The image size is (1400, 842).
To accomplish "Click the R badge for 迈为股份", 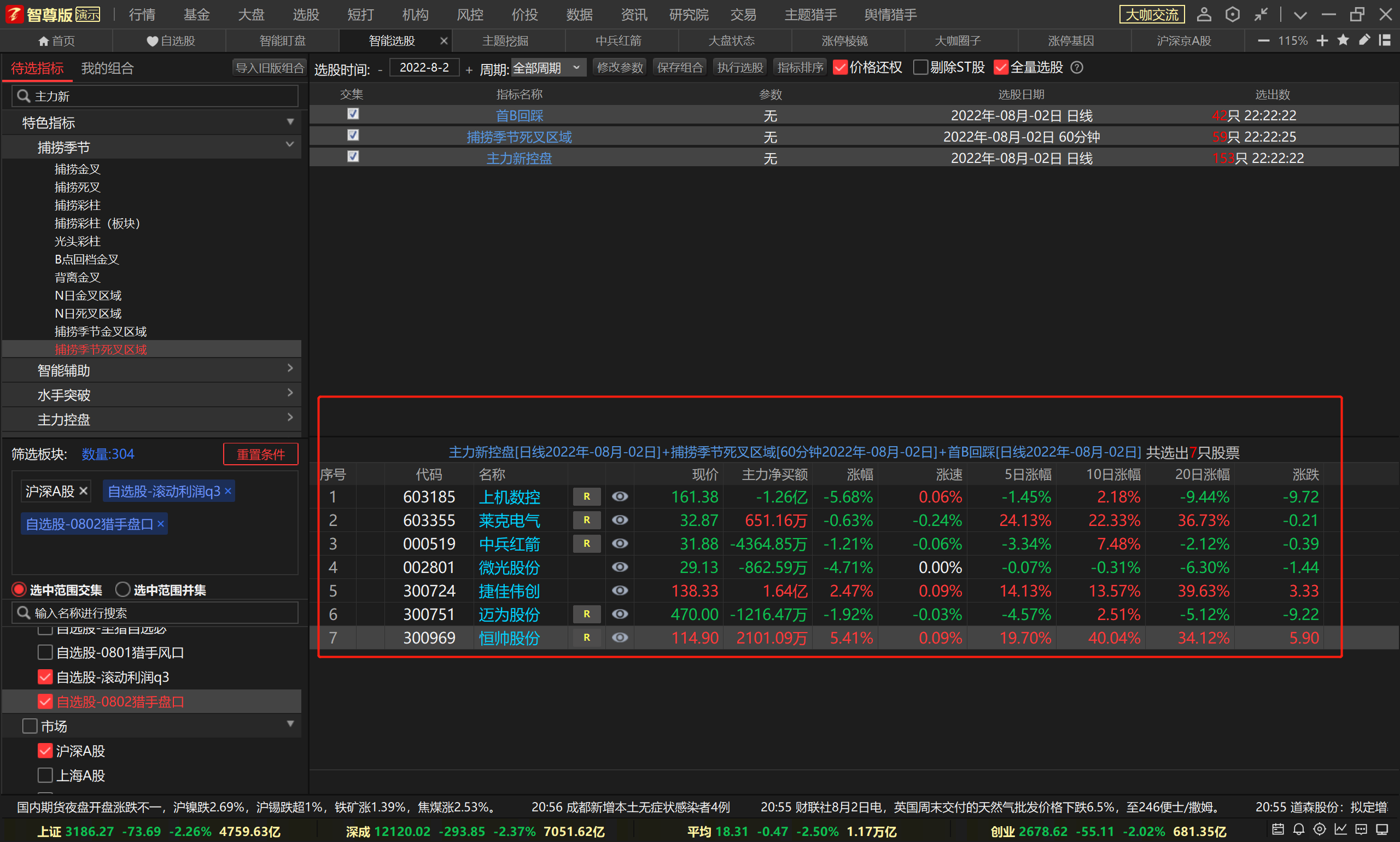I will (586, 614).
